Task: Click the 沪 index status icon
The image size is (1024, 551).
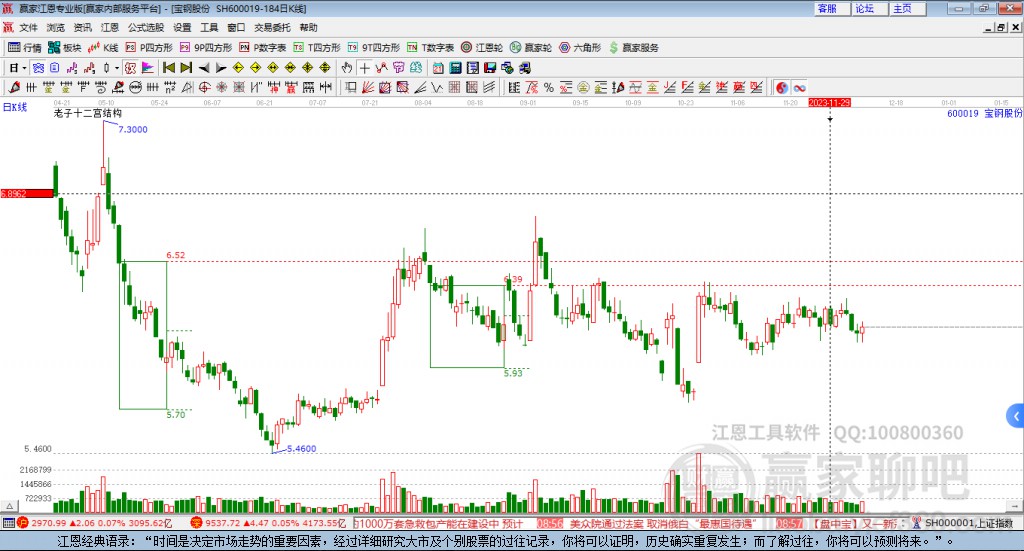Action: coord(23,523)
